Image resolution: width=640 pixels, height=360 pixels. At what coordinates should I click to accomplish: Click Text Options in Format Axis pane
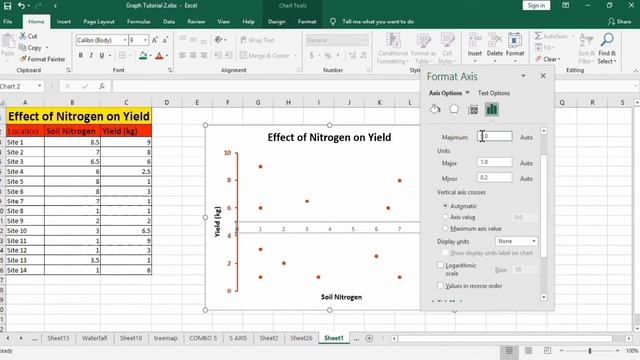pyautogui.click(x=494, y=93)
